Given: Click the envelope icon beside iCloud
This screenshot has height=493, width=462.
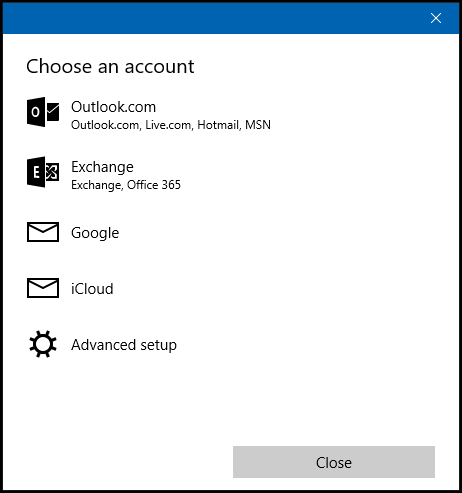Looking at the screenshot, I should (43, 288).
